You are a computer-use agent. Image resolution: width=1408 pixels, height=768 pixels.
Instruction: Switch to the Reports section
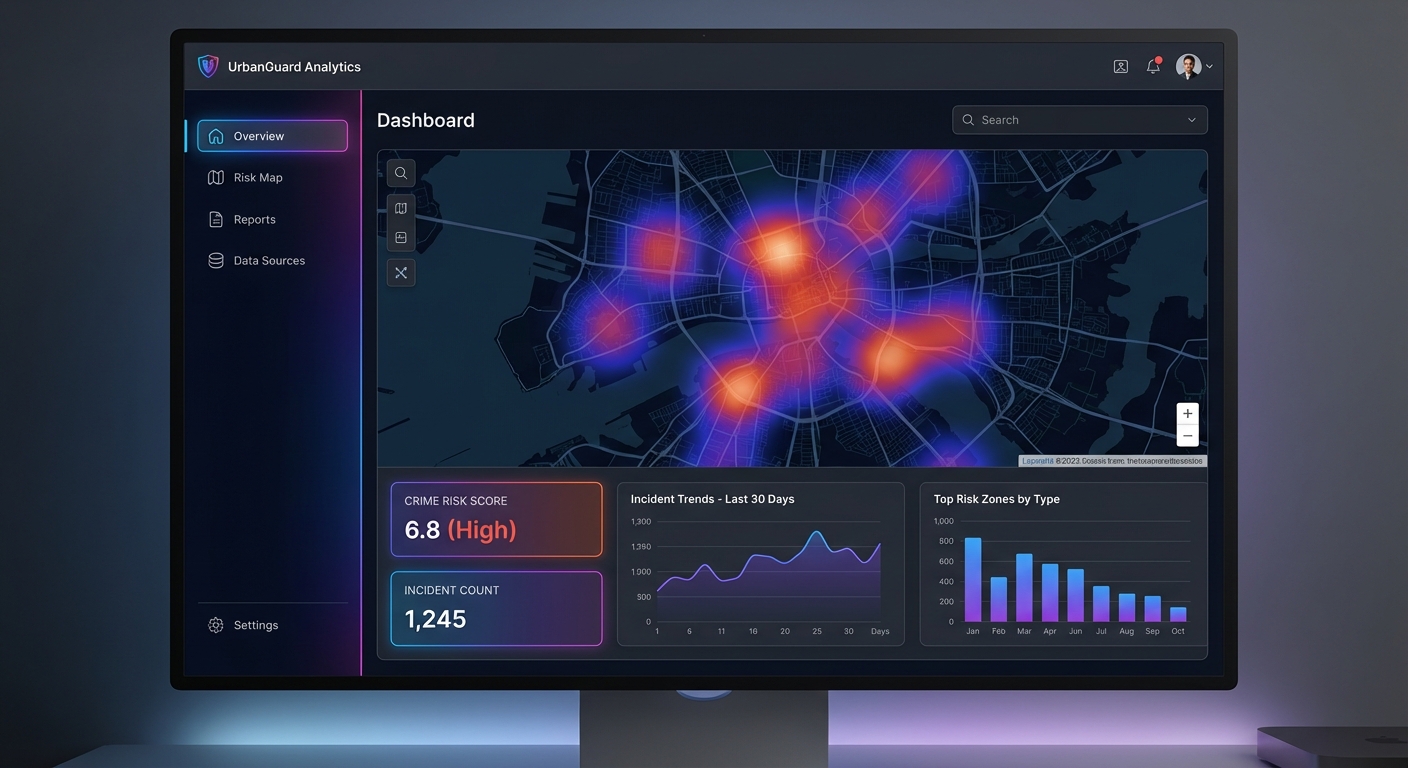point(254,219)
